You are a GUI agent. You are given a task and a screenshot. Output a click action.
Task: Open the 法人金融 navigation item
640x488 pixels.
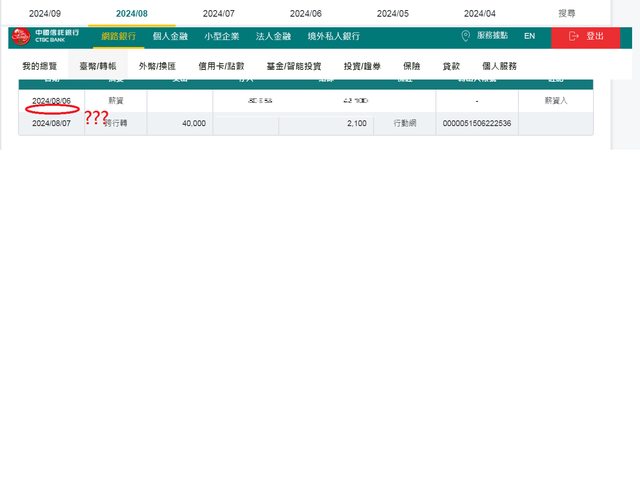click(x=273, y=36)
